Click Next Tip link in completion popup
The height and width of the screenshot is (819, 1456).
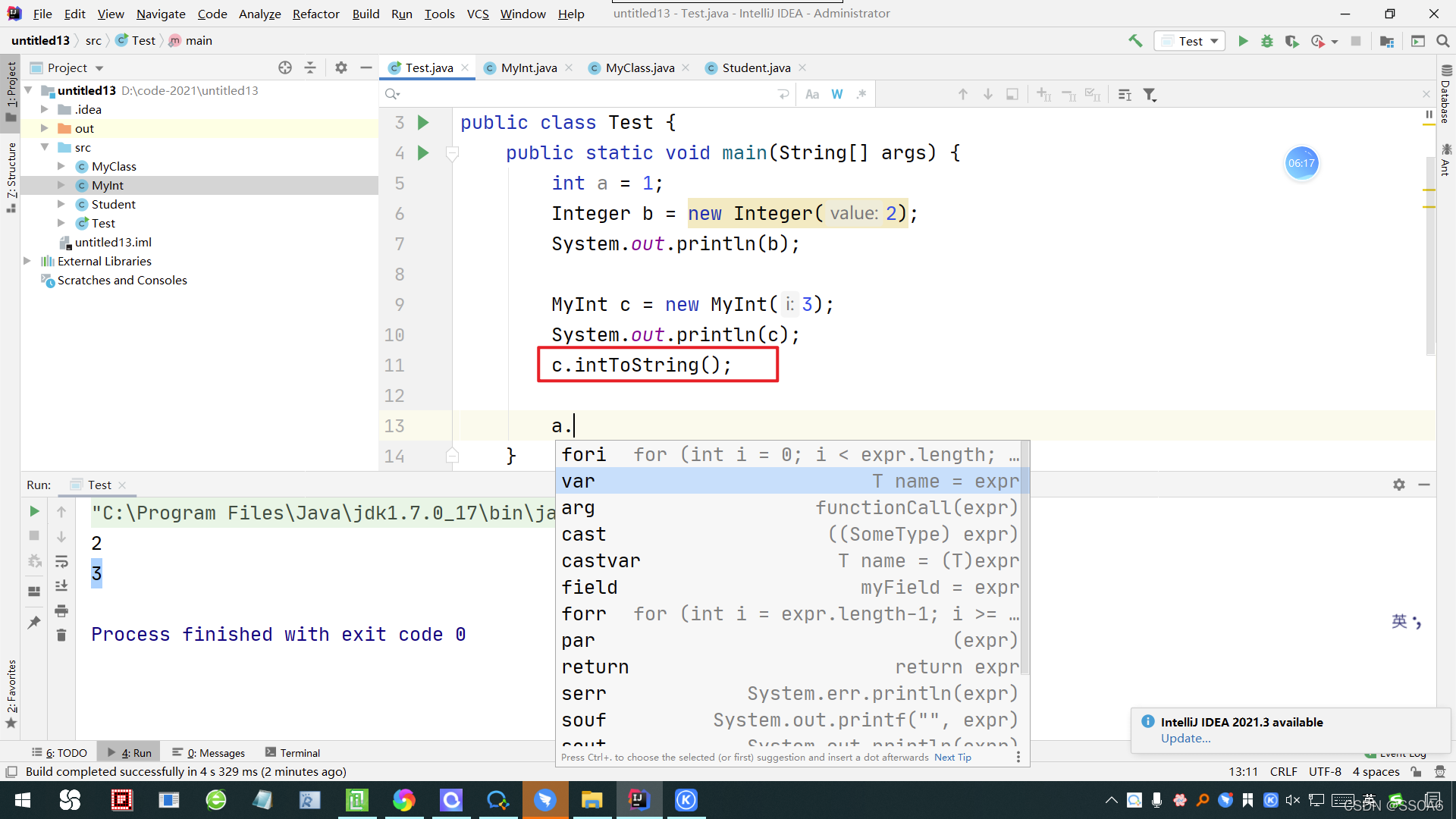tap(952, 757)
